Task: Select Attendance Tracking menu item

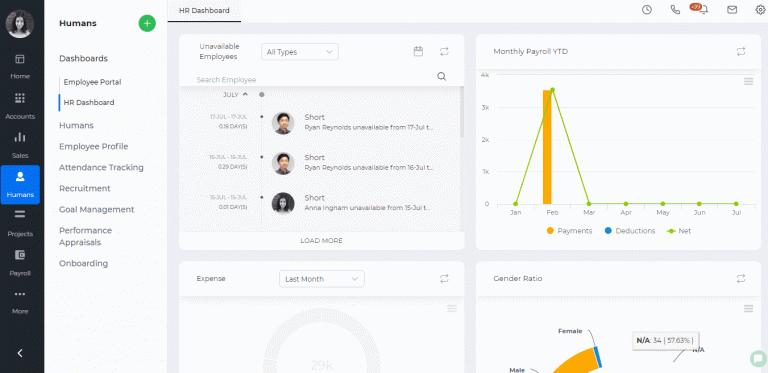Action: pos(101,167)
